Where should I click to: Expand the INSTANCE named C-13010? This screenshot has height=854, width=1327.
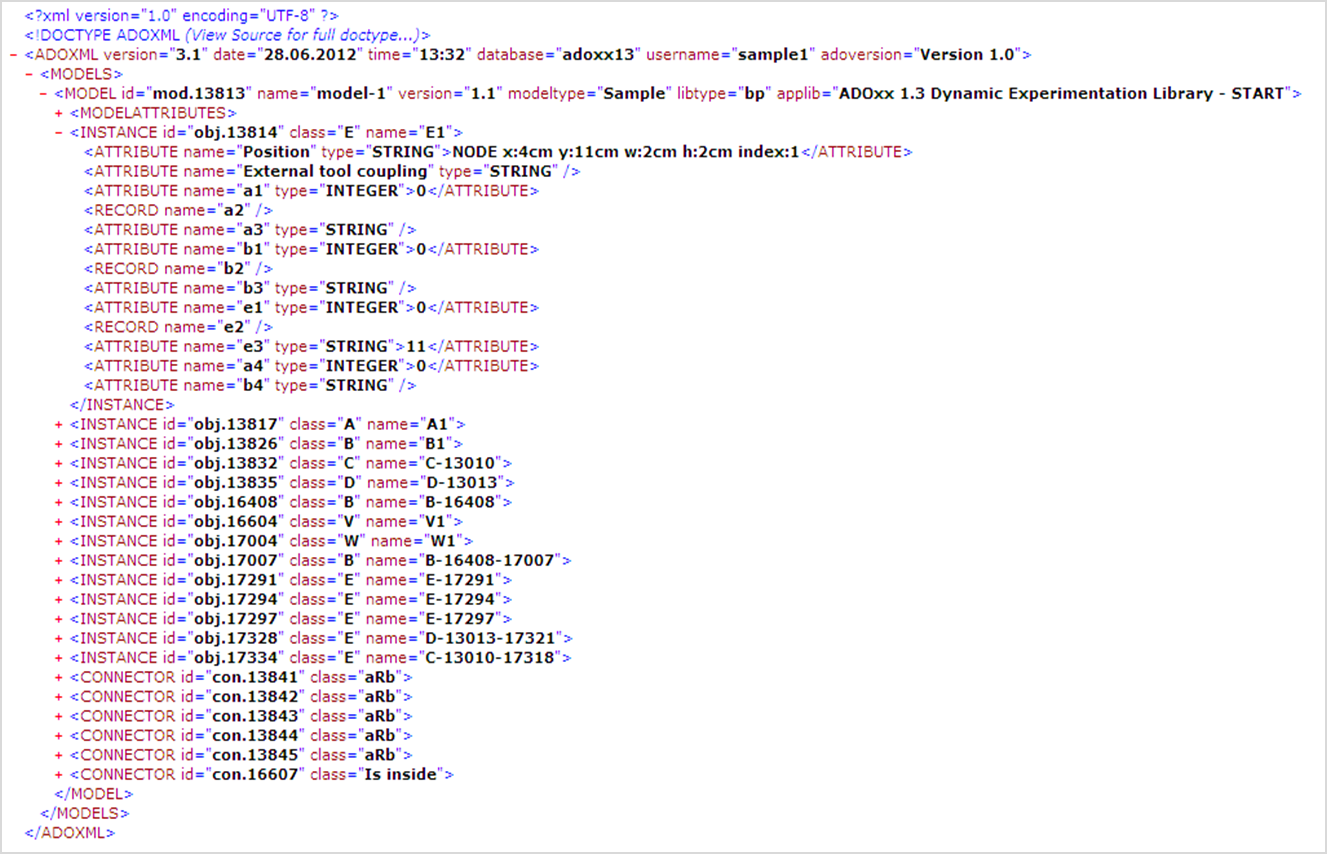coord(56,462)
